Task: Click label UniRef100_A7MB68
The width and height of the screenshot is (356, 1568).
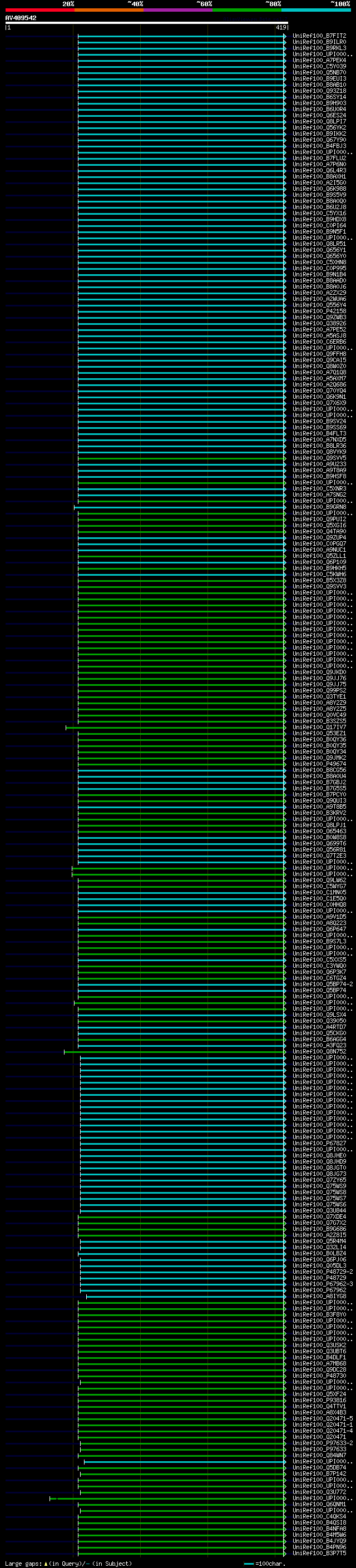Action: click(x=319, y=1363)
